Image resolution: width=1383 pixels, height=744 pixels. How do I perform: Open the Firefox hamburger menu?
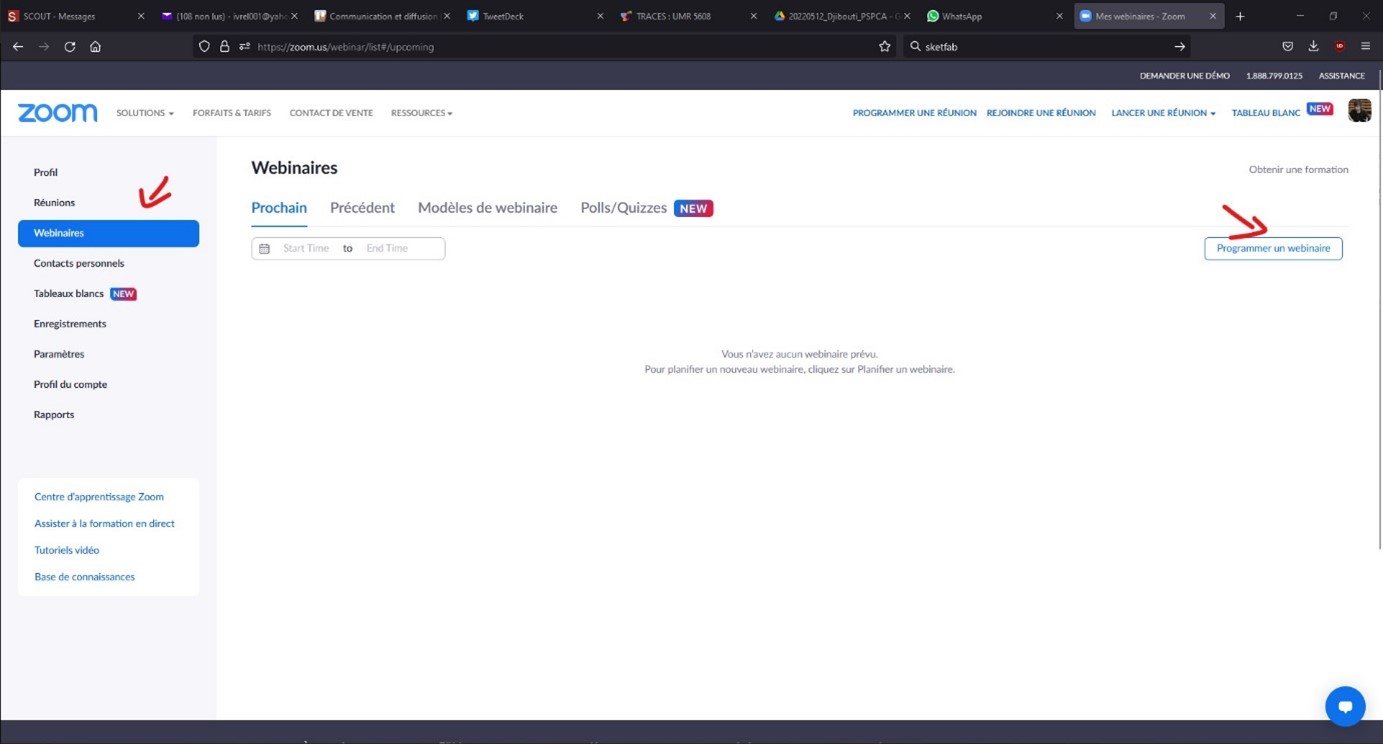click(x=1365, y=47)
